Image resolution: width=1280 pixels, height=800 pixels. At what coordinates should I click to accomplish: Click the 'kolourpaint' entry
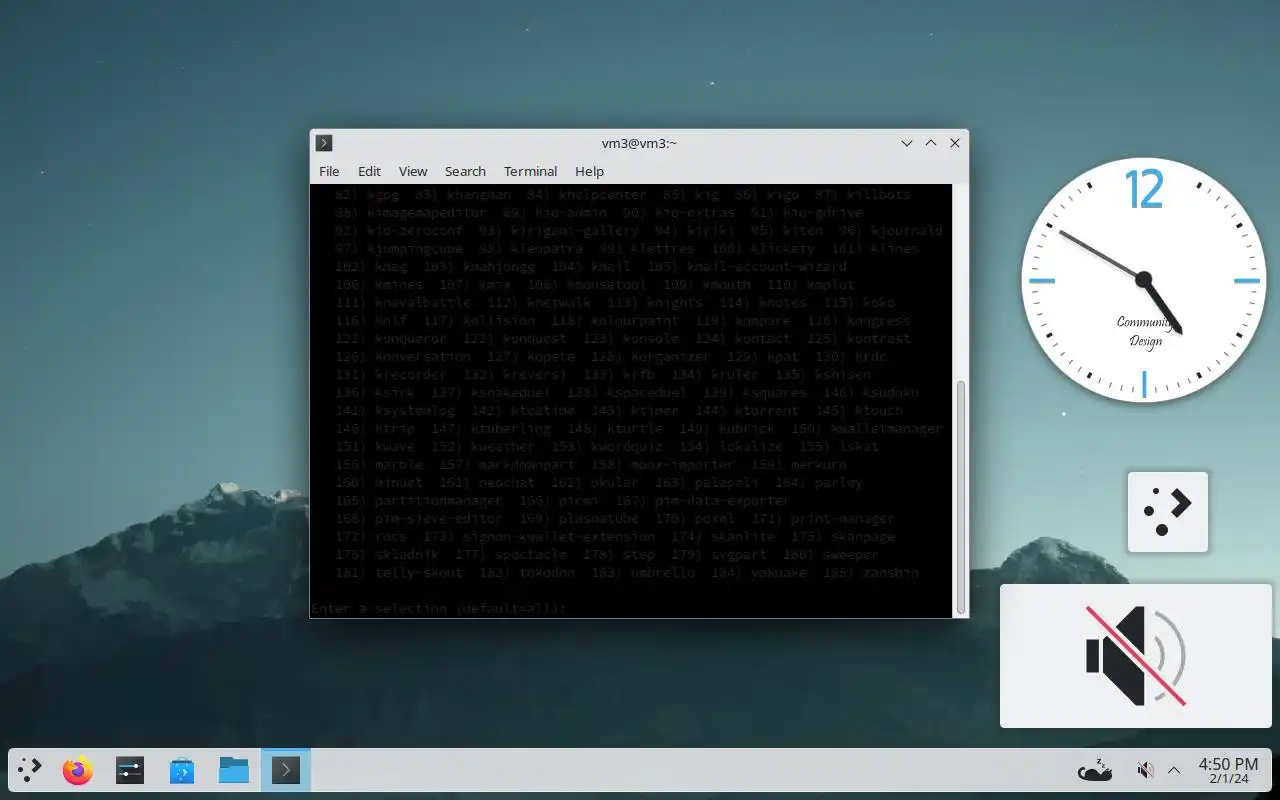click(634, 320)
